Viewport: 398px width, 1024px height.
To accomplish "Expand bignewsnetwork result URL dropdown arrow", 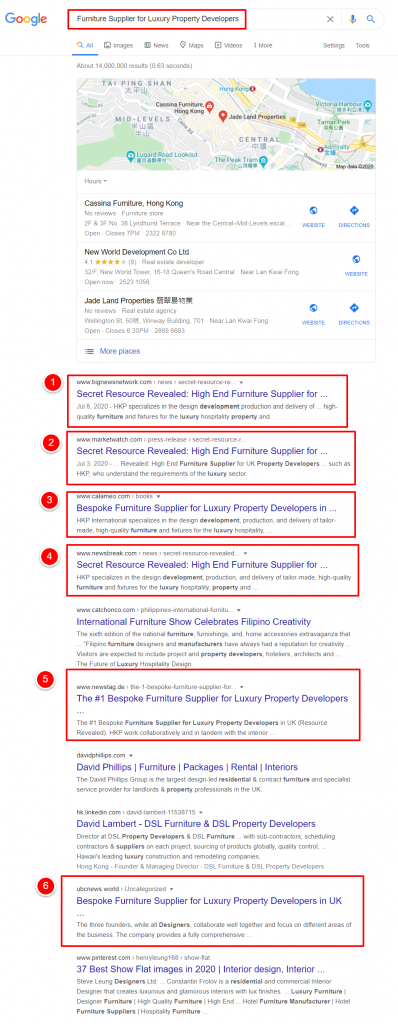I will 242,381.
